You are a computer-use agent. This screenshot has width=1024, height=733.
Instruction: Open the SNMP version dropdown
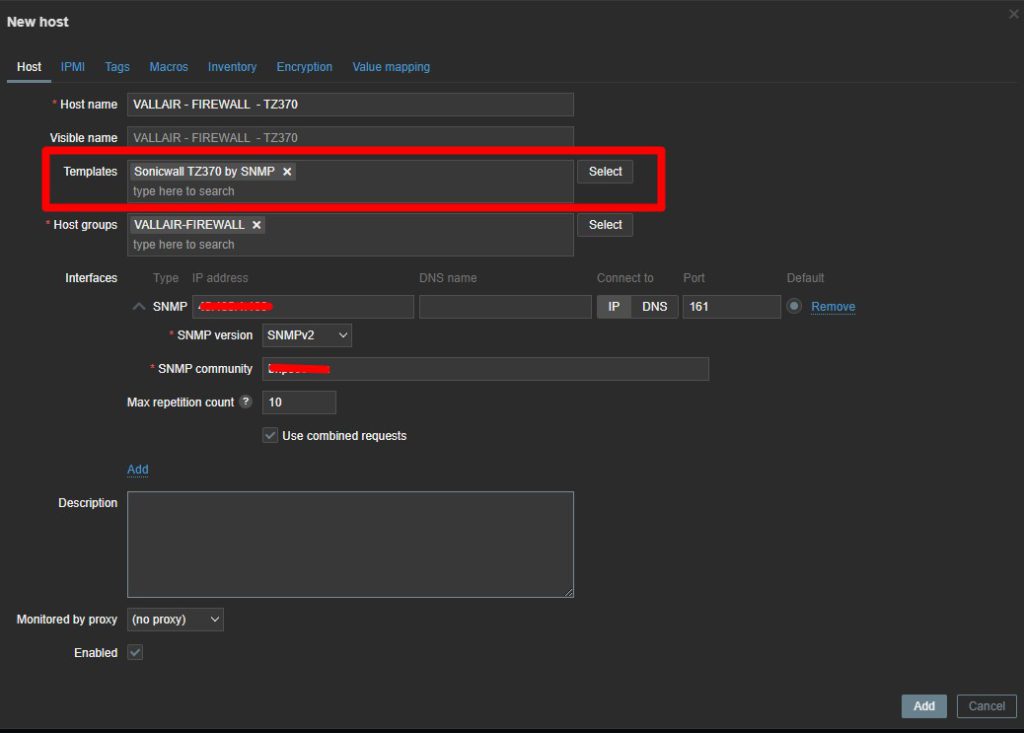(307, 336)
